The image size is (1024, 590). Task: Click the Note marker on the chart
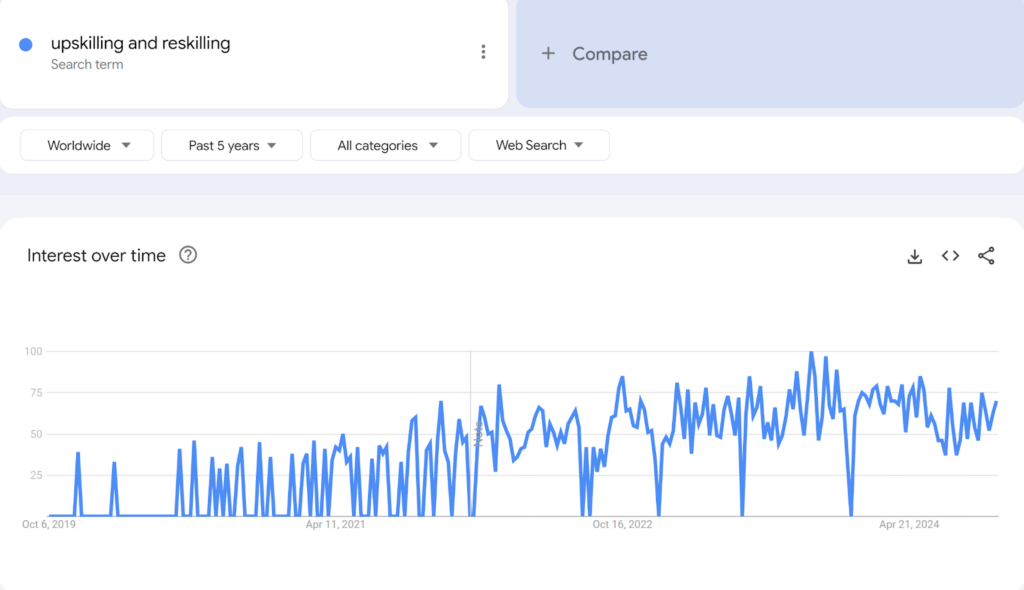pos(478,434)
